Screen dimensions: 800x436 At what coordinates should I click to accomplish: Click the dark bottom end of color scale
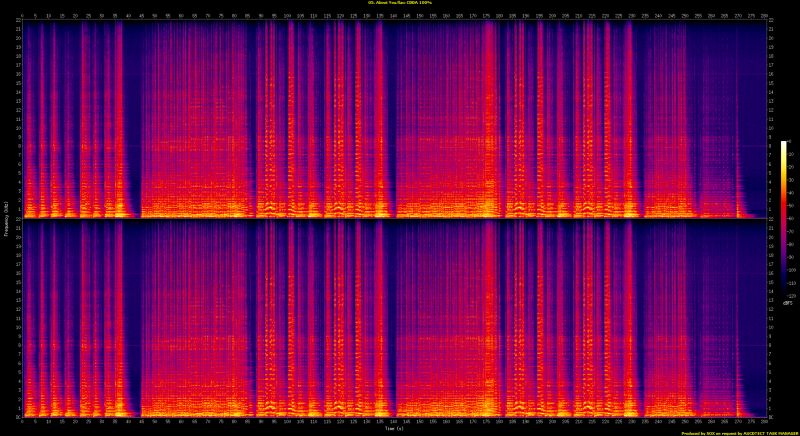pyautogui.click(x=785, y=296)
